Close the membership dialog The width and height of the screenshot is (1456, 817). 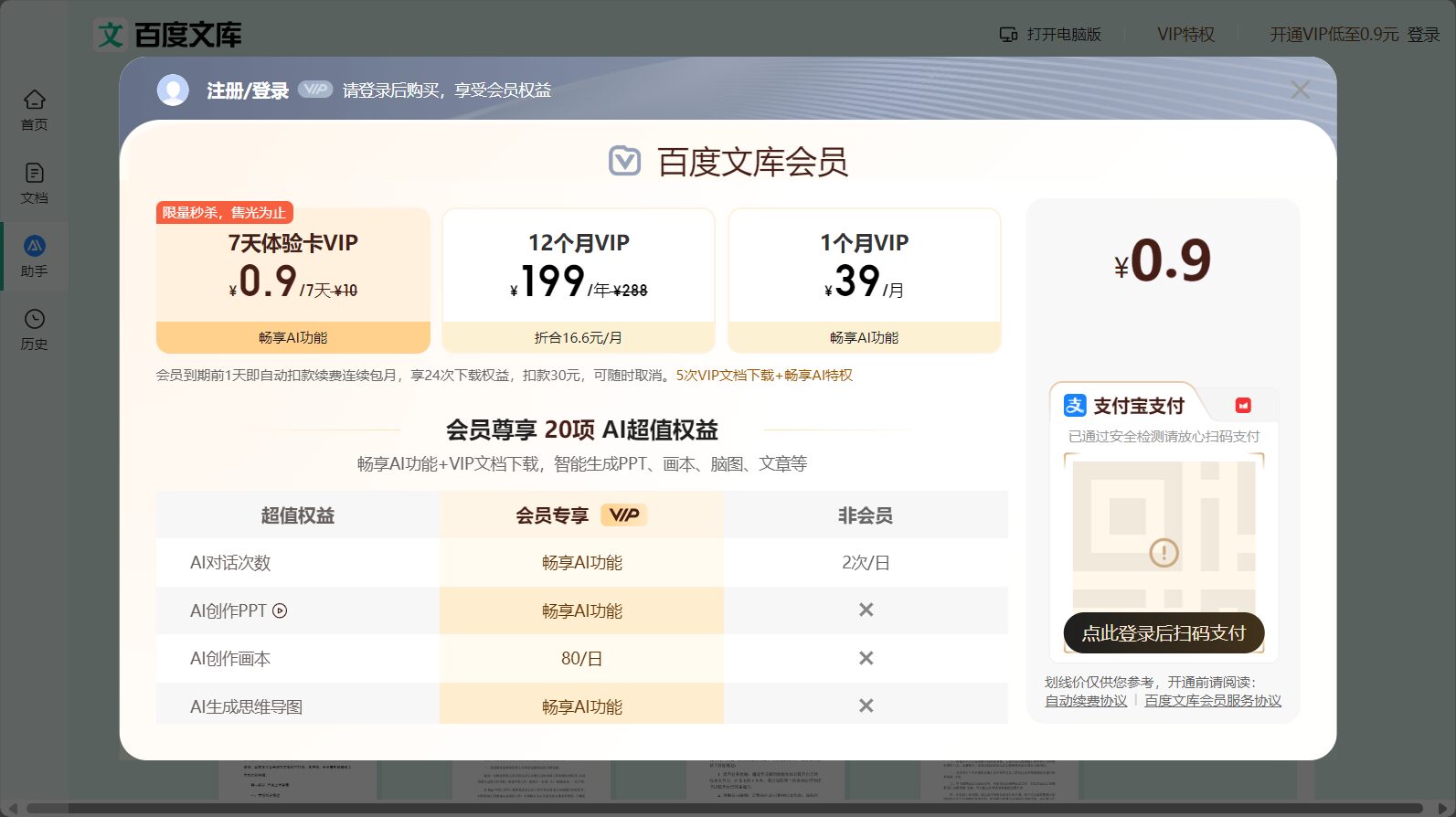(x=1300, y=90)
